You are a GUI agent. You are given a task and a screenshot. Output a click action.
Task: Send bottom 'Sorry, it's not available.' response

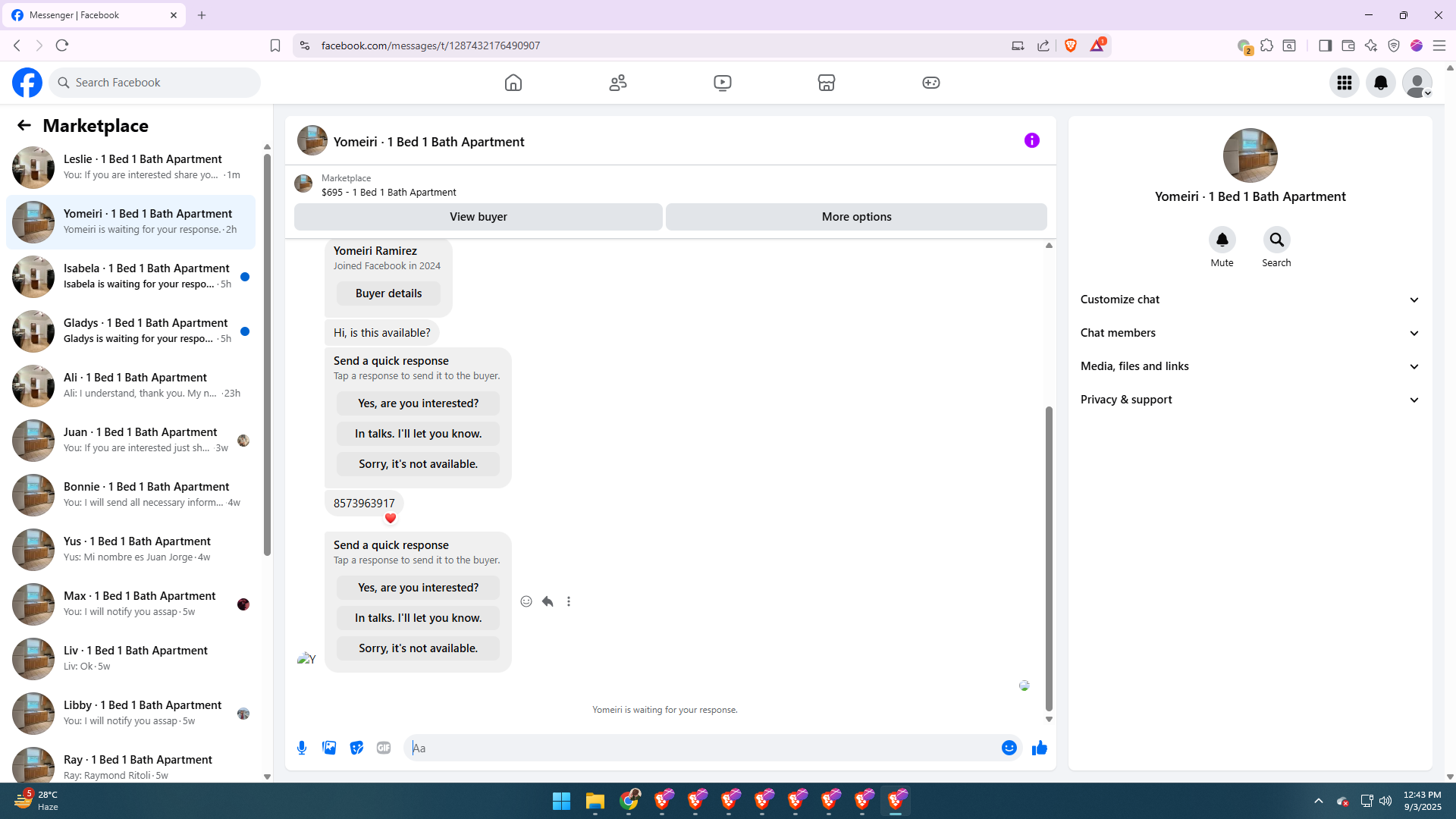point(419,648)
